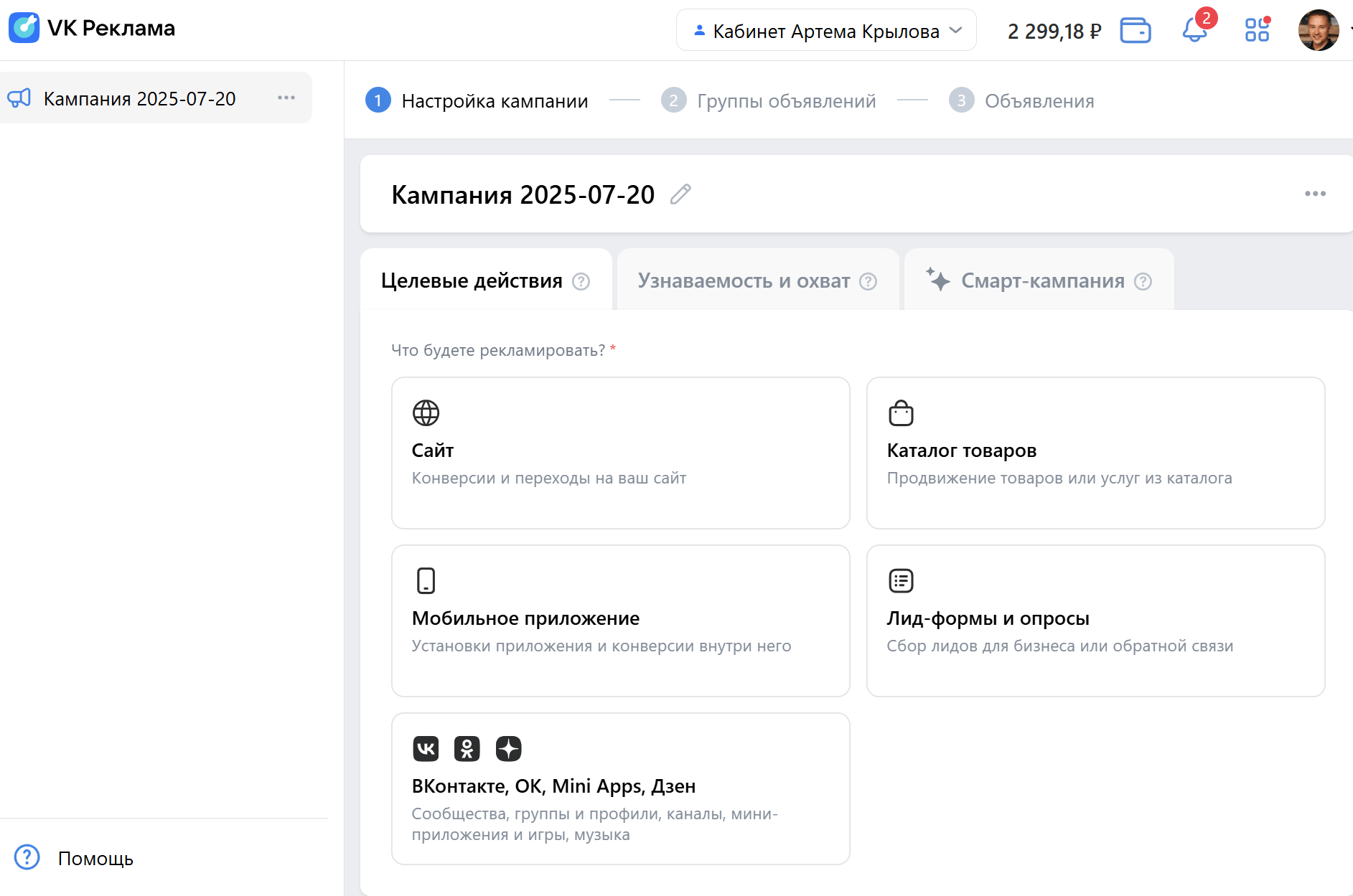Choose Мобильное приложение option card
1353x896 pixels.
click(x=620, y=621)
